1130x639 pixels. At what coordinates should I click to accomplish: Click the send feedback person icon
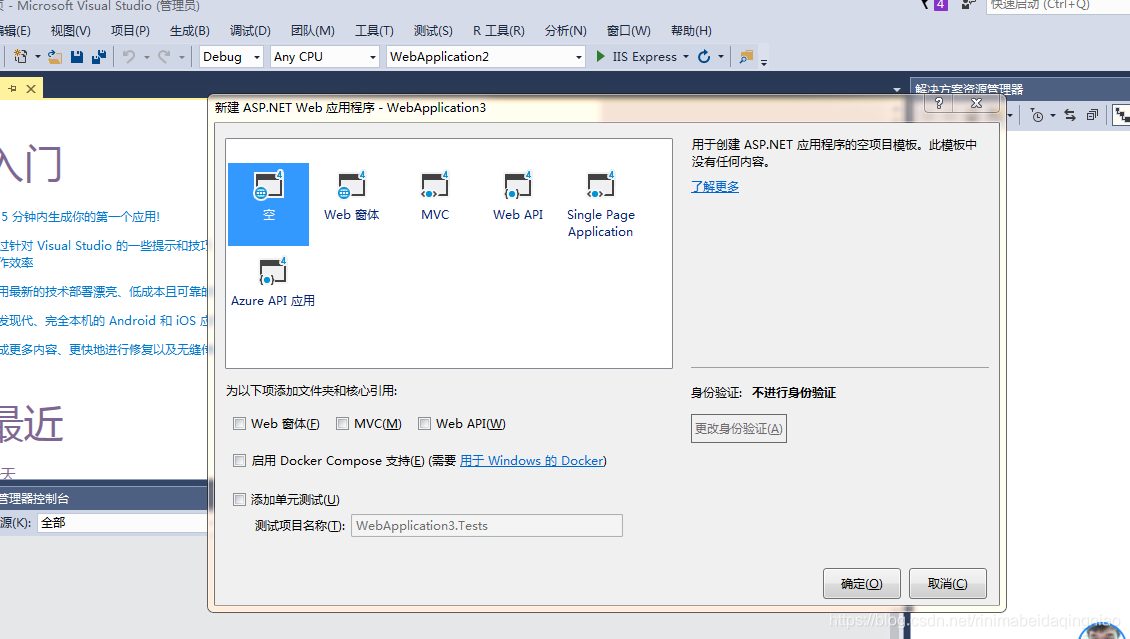click(969, 5)
